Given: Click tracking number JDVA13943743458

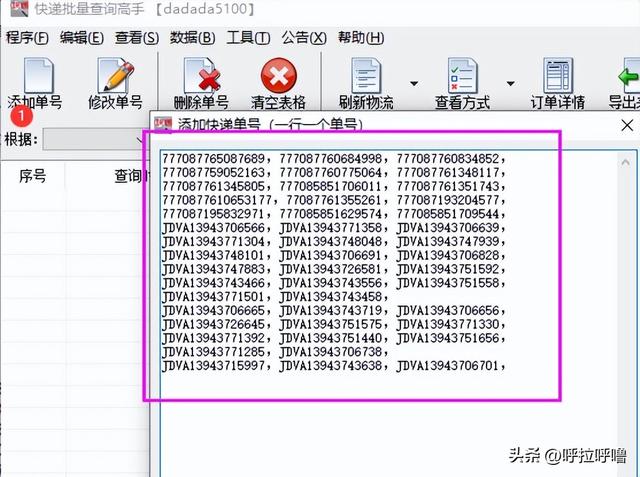Looking at the screenshot, I should pyautogui.click(x=331, y=297).
